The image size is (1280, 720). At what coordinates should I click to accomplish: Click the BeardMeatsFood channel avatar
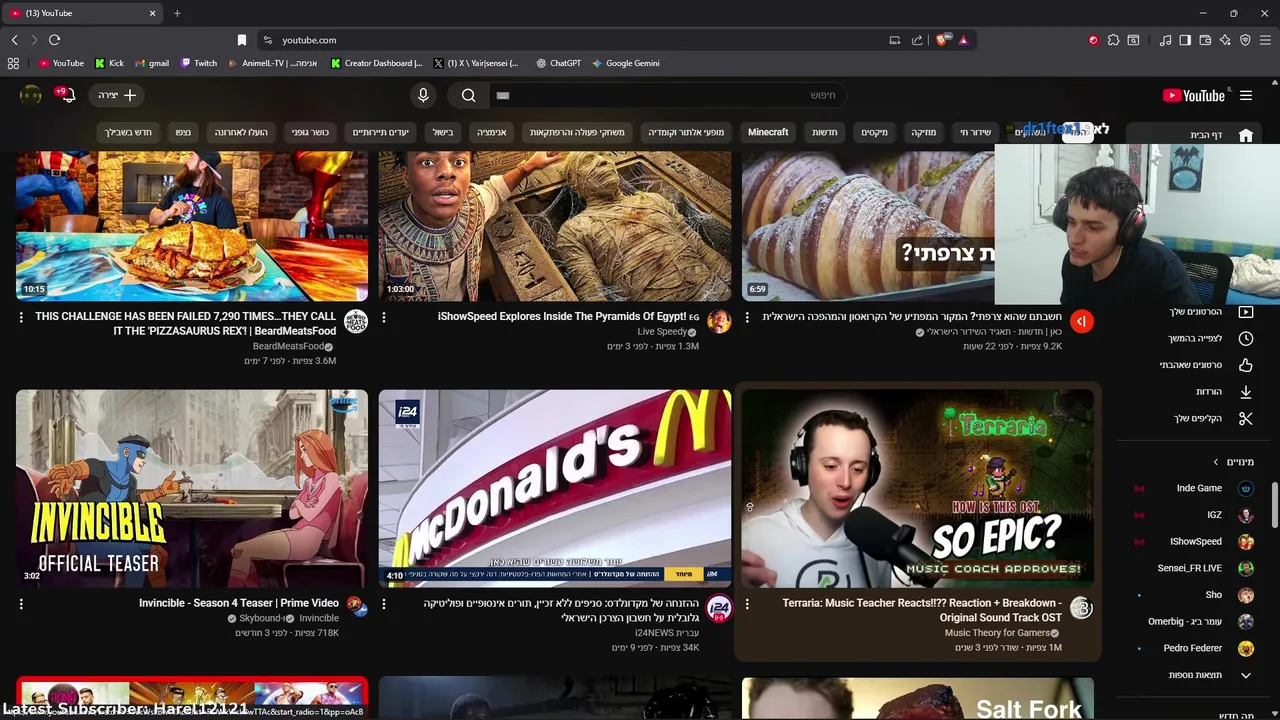[x=356, y=321]
